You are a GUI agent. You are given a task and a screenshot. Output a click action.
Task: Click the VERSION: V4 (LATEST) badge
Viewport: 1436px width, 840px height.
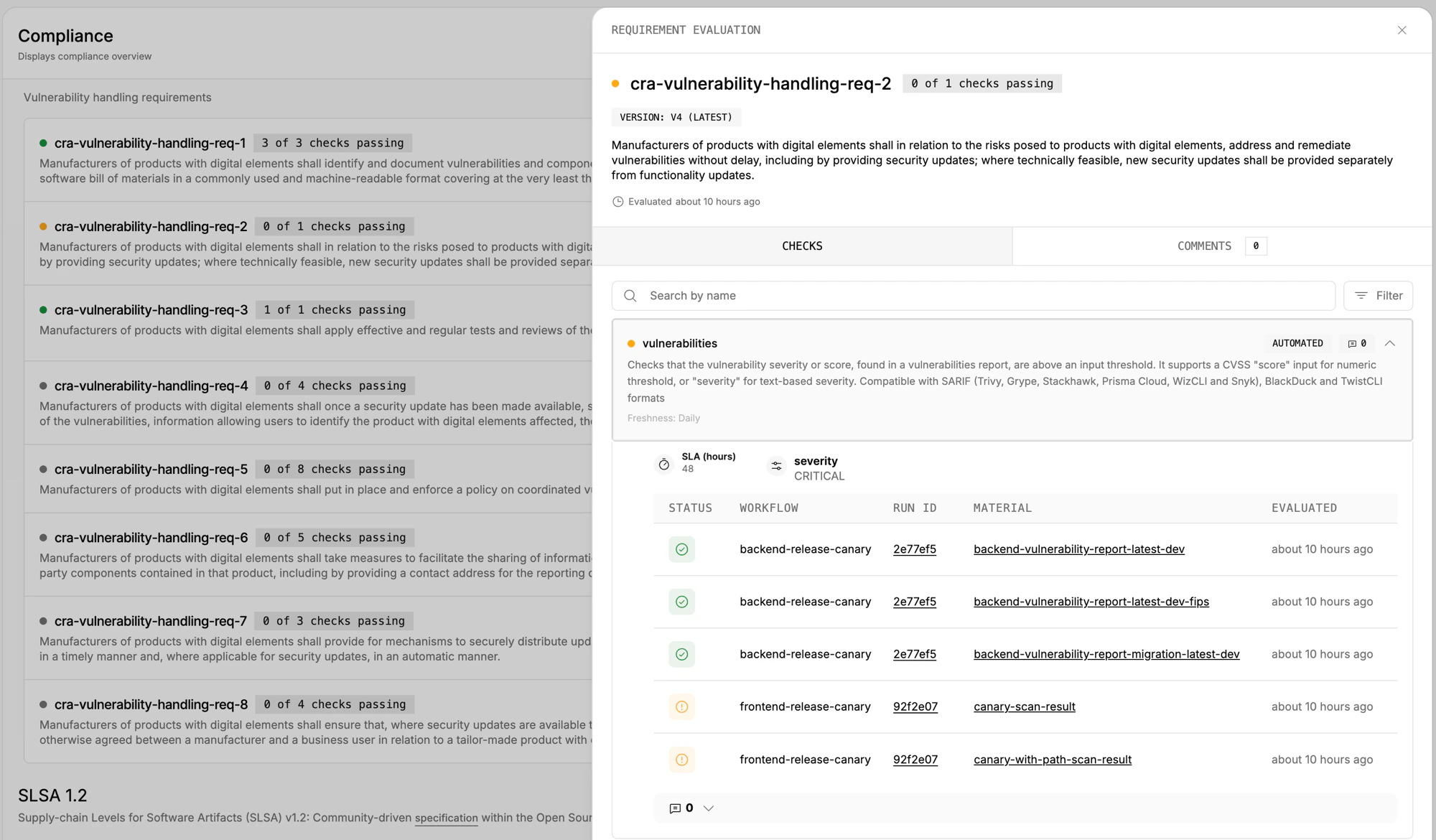click(x=676, y=117)
